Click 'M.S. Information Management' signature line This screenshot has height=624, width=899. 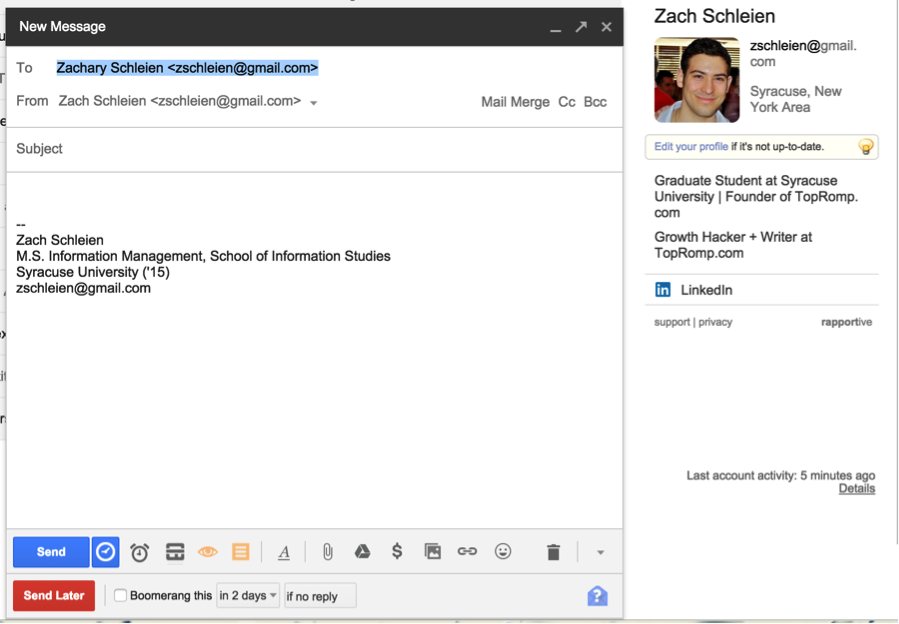(x=203, y=256)
